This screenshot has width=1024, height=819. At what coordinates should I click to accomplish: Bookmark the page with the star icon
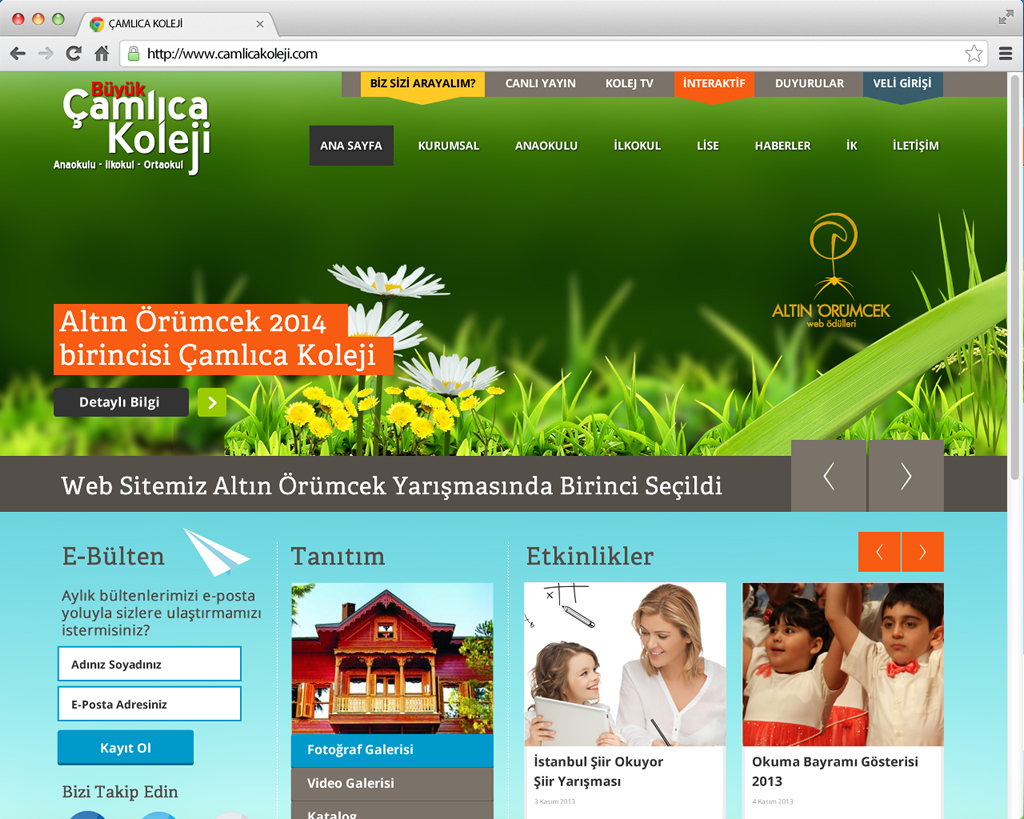(974, 54)
